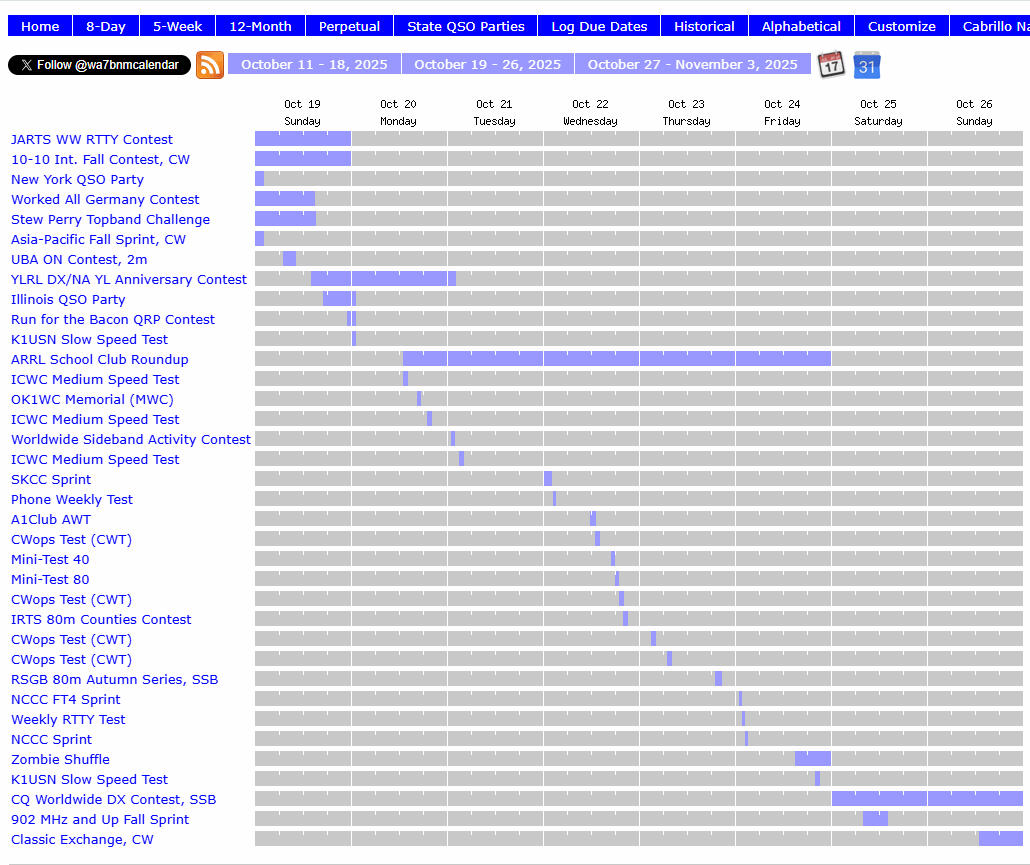This screenshot has height=865, width=1030.
Task: Go to October 11 - 18, 2025 week
Action: [x=314, y=64]
